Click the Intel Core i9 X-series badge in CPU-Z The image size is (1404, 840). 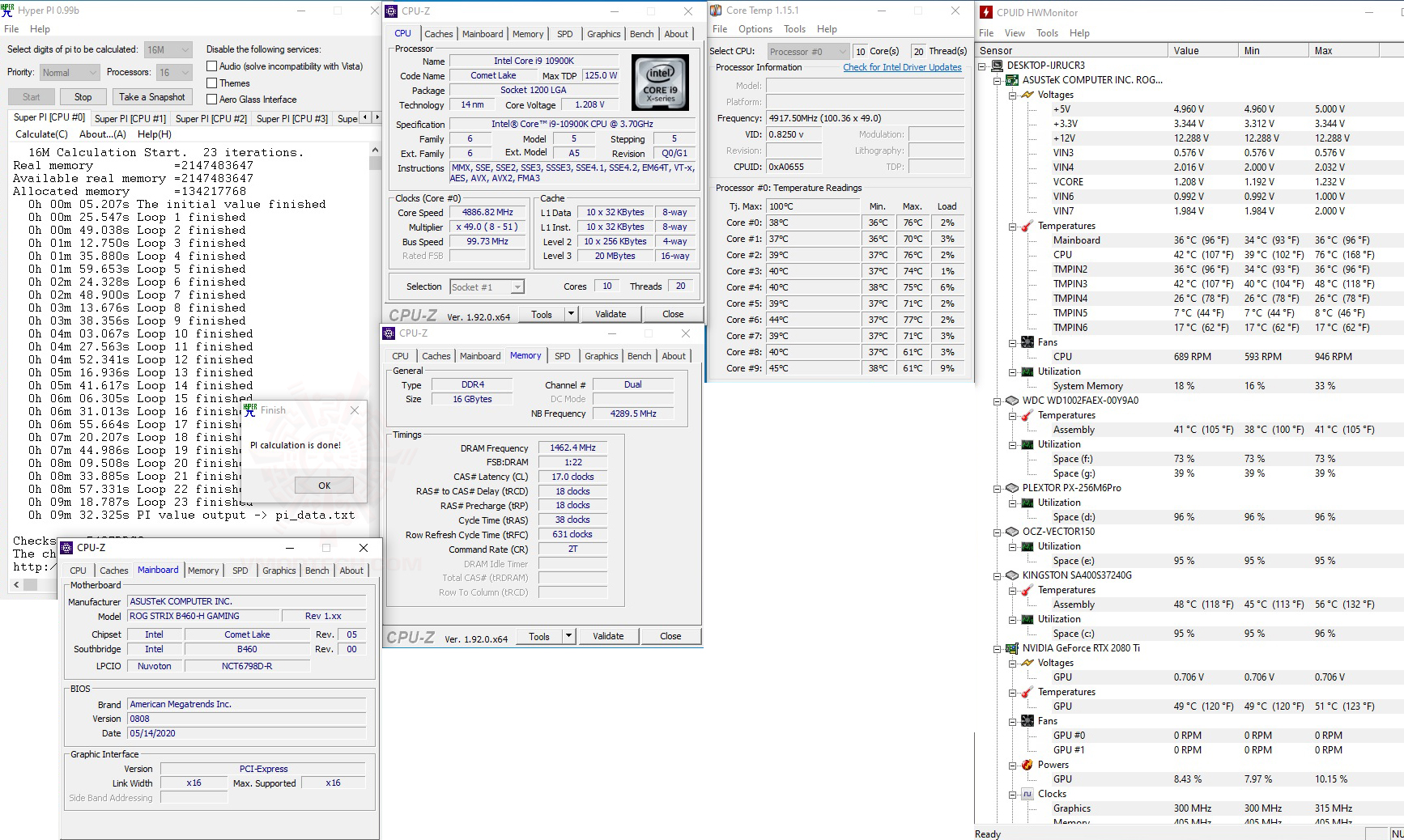(x=661, y=82)
